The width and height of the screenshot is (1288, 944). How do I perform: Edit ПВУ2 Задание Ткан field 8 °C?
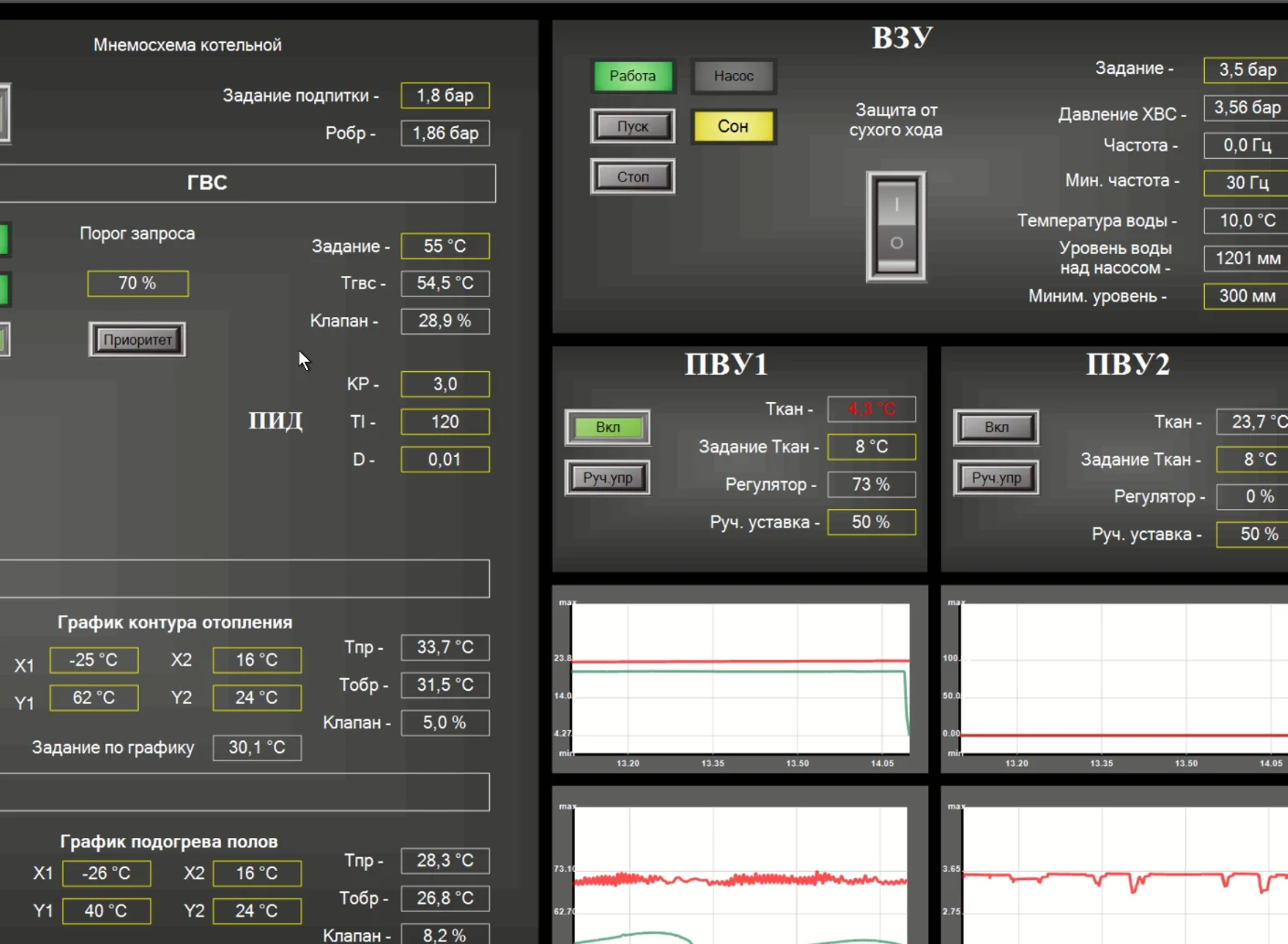pos(1252,460)
